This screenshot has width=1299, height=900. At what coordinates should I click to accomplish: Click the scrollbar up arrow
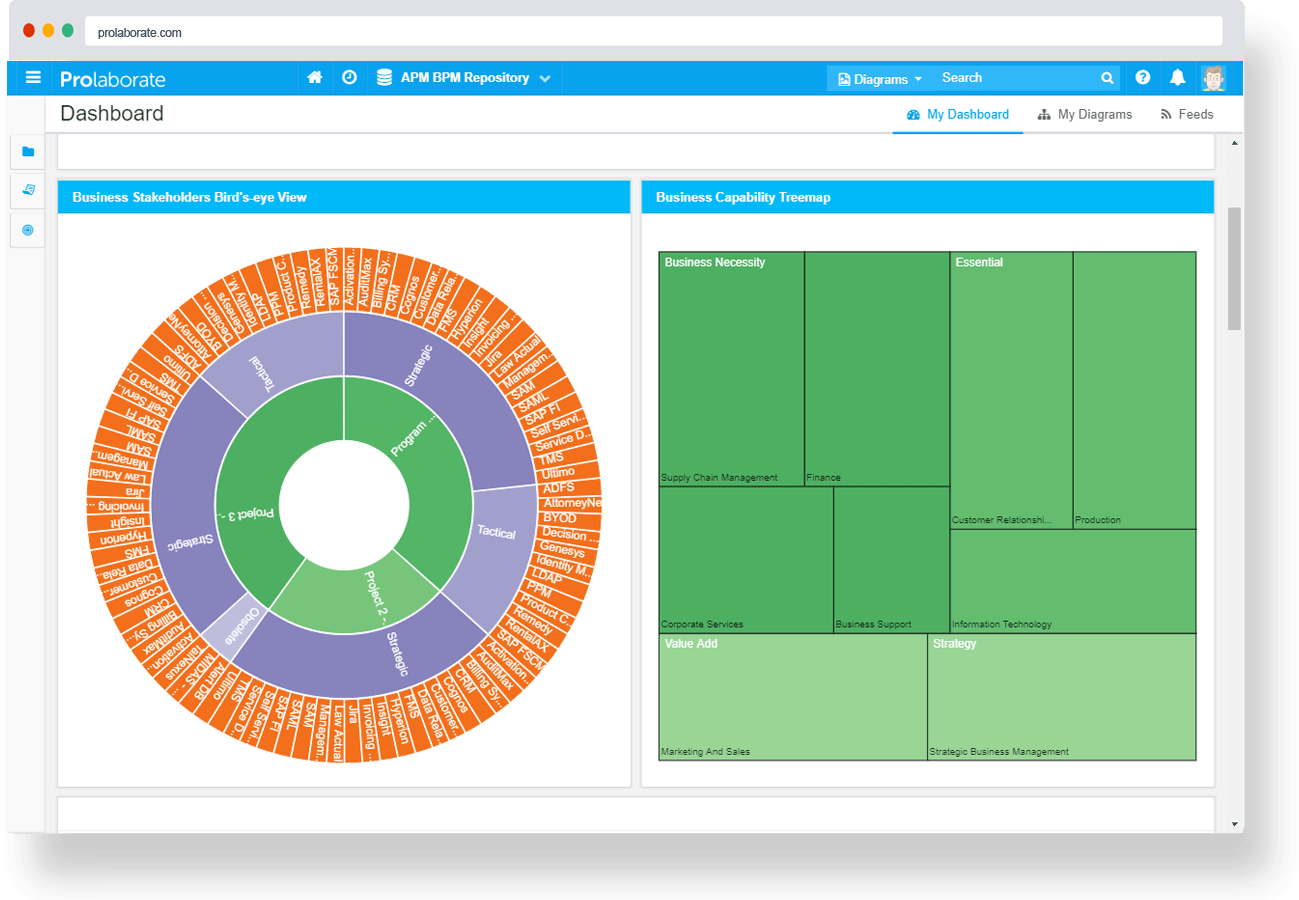coord(1234,144)
